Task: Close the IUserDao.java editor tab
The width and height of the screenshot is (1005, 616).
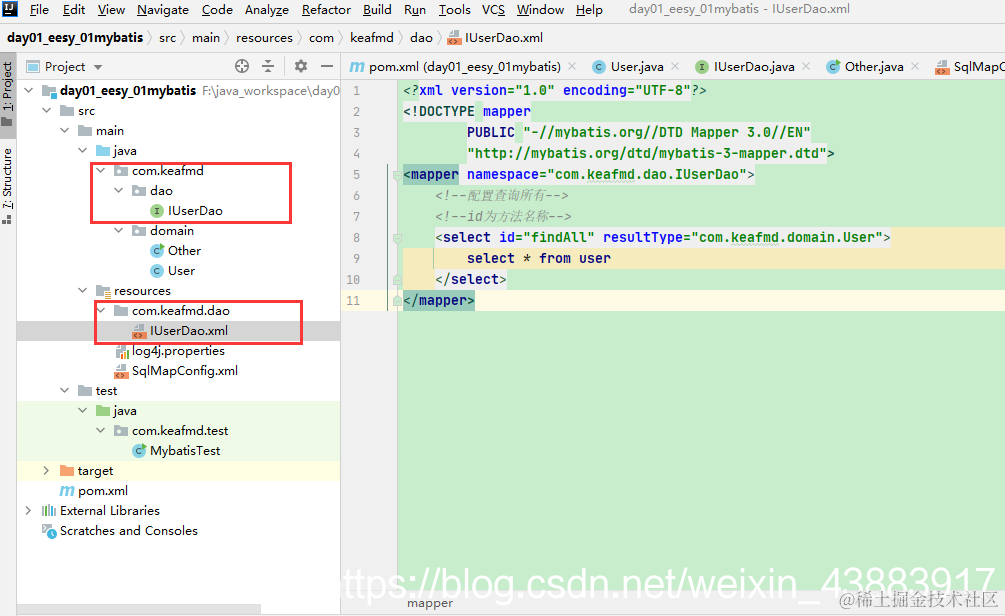Action: click(x=806, y=66)
